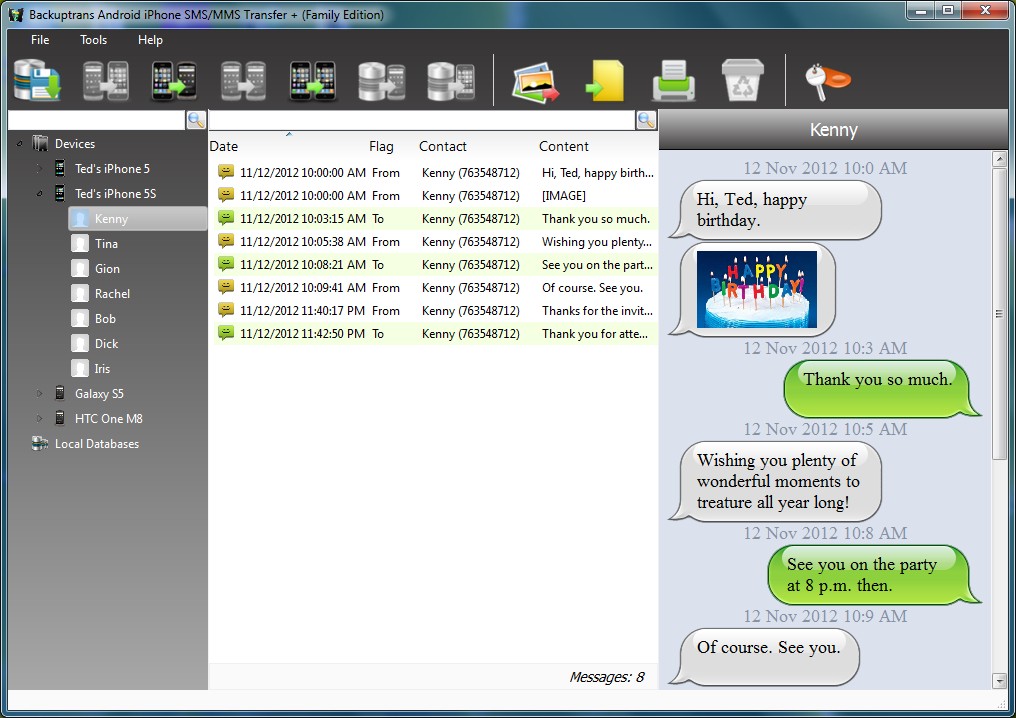Sort messages by the Date column header

point(224,146)
